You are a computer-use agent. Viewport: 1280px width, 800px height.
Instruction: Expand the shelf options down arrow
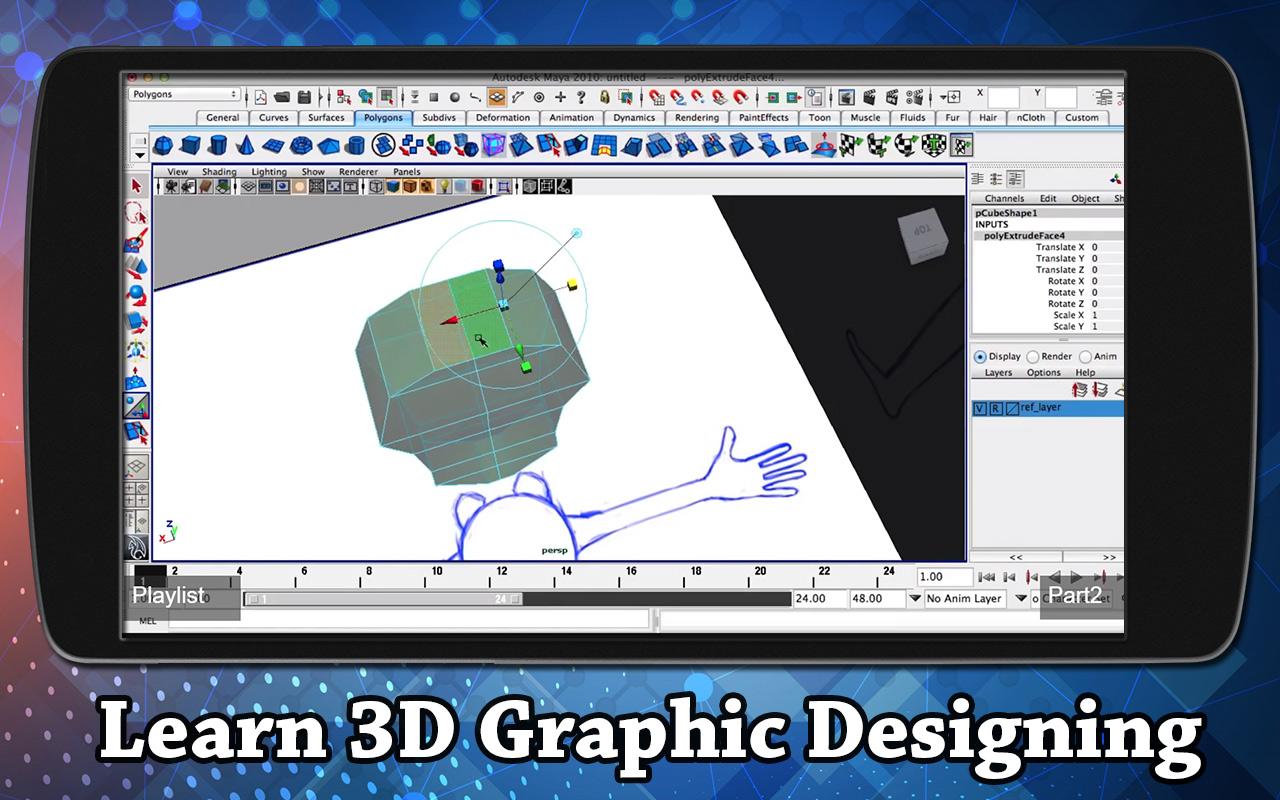139,155
